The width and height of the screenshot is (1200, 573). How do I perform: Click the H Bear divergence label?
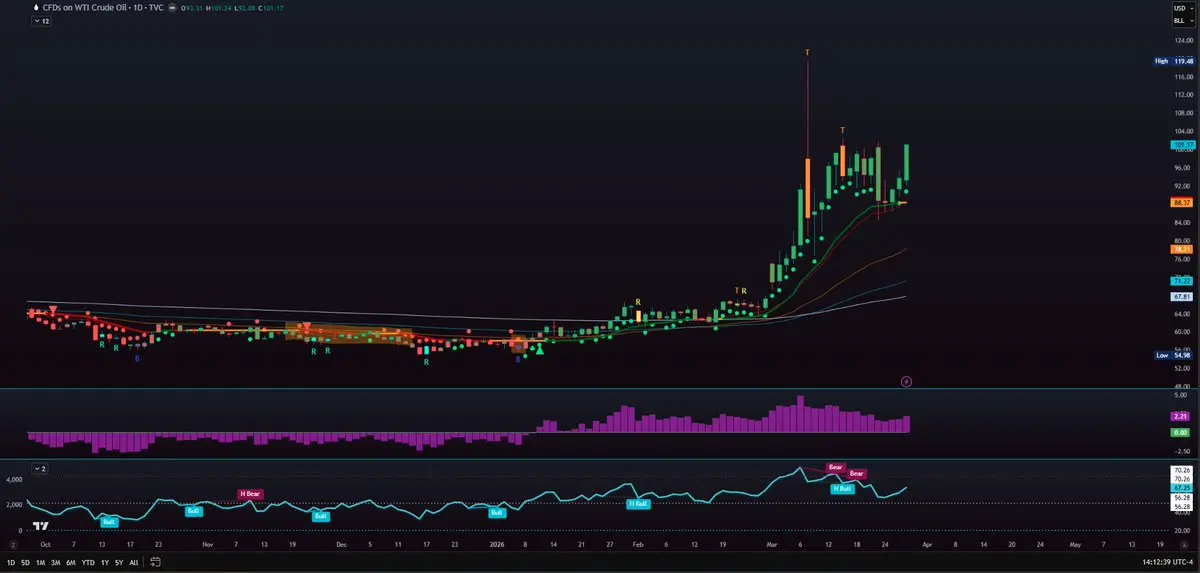250,493
